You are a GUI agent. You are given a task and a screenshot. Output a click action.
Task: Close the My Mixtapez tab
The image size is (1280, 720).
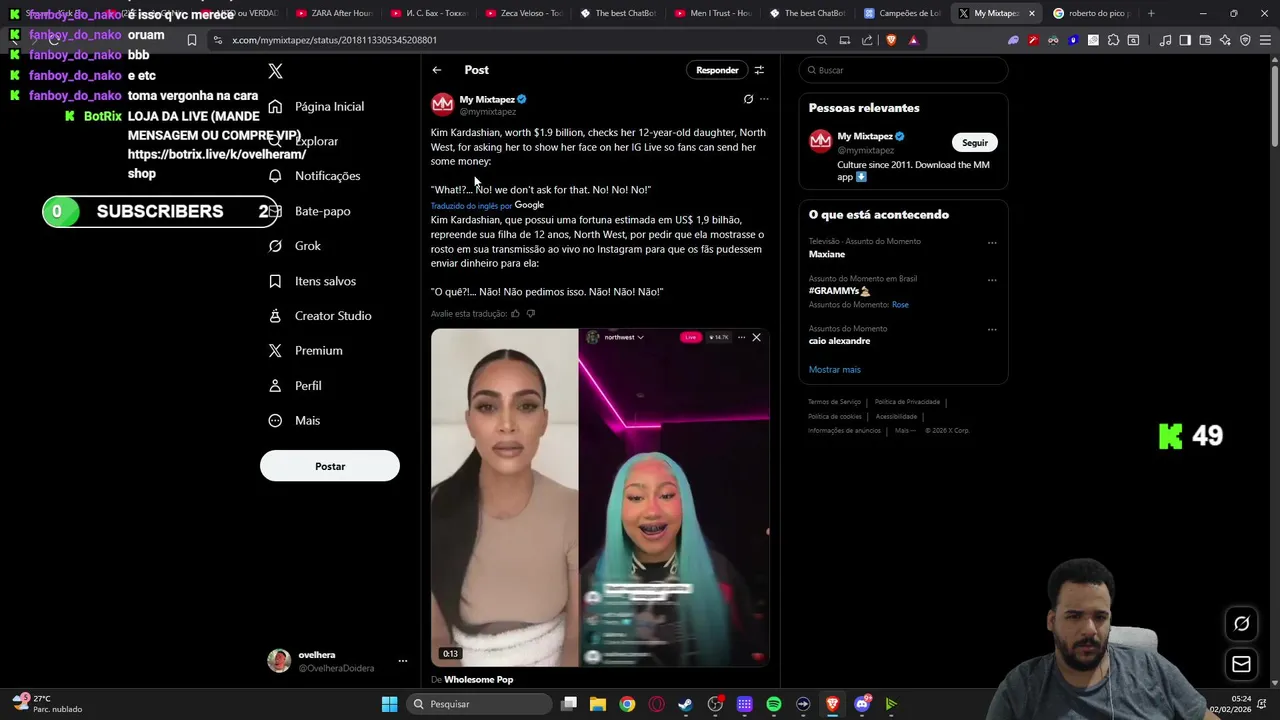(1031, 13)
